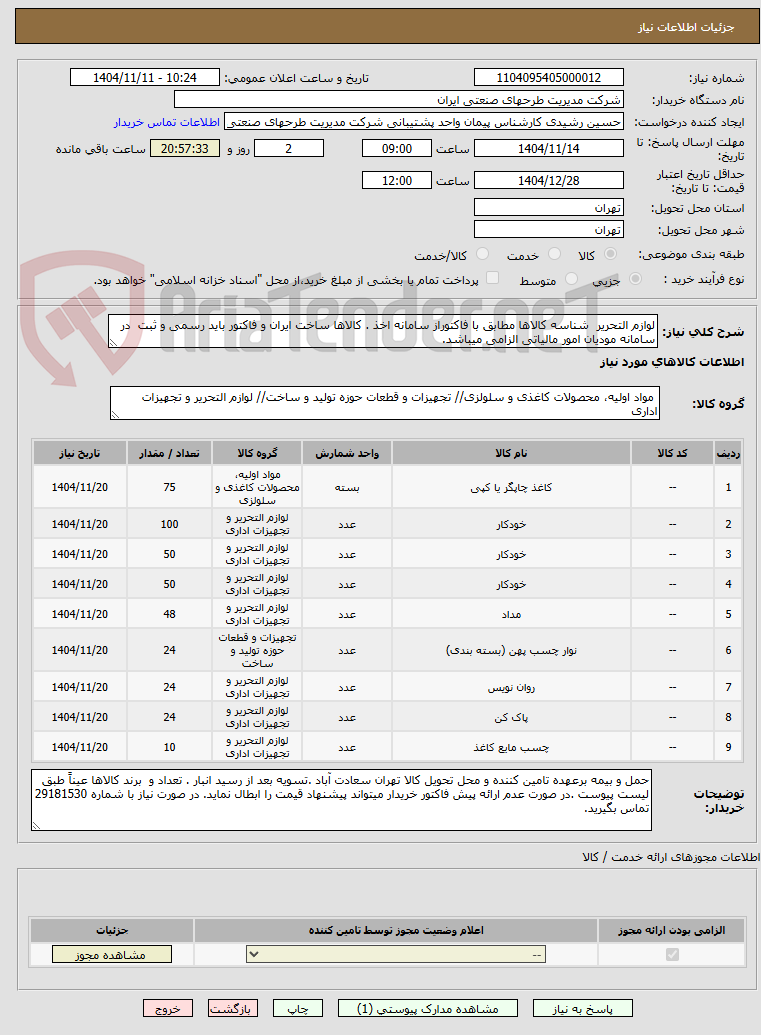Click the remaining time 20:57:33 field
This screenshot has width=761, height=1035.
coord(185,149)
